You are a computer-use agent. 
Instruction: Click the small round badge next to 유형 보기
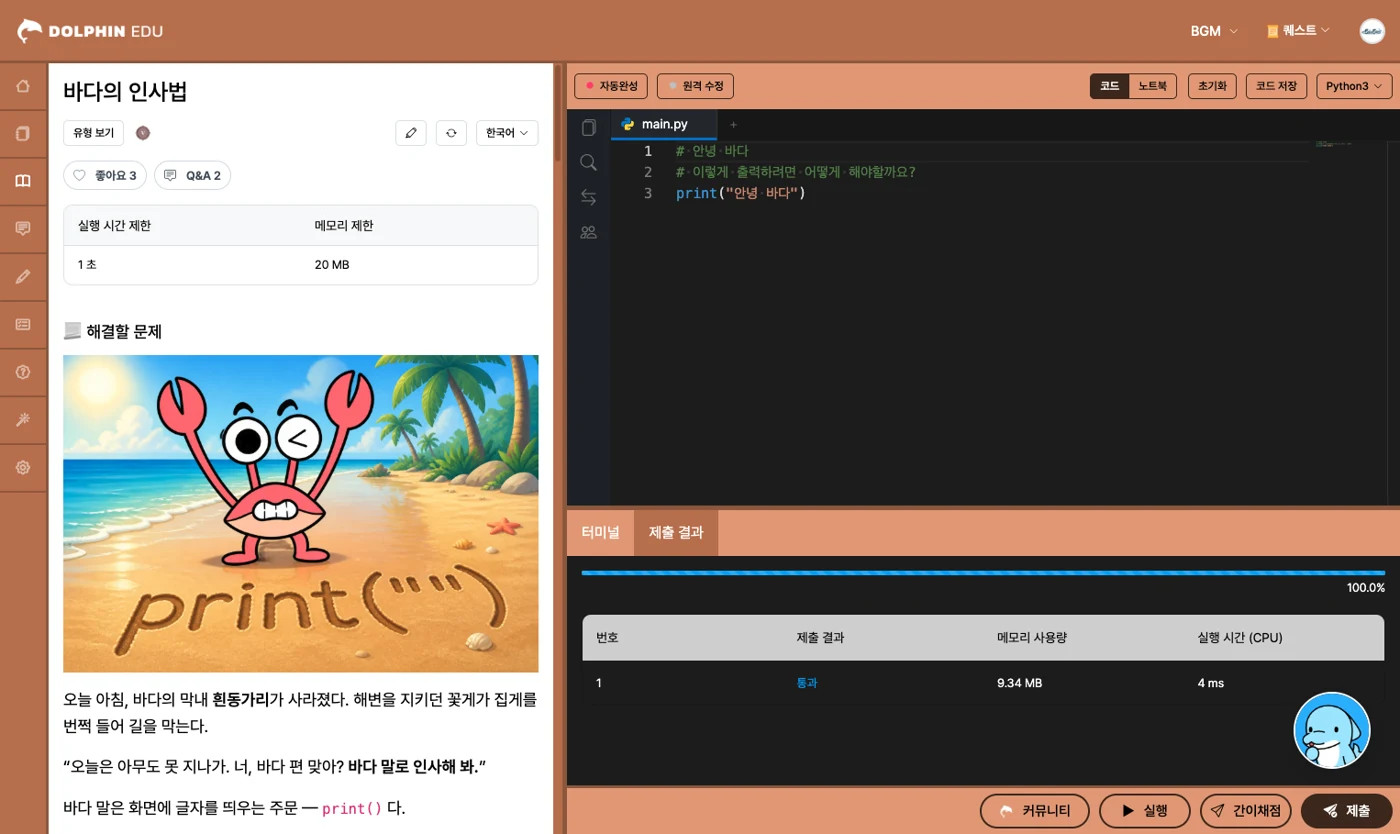click(142, 133)
